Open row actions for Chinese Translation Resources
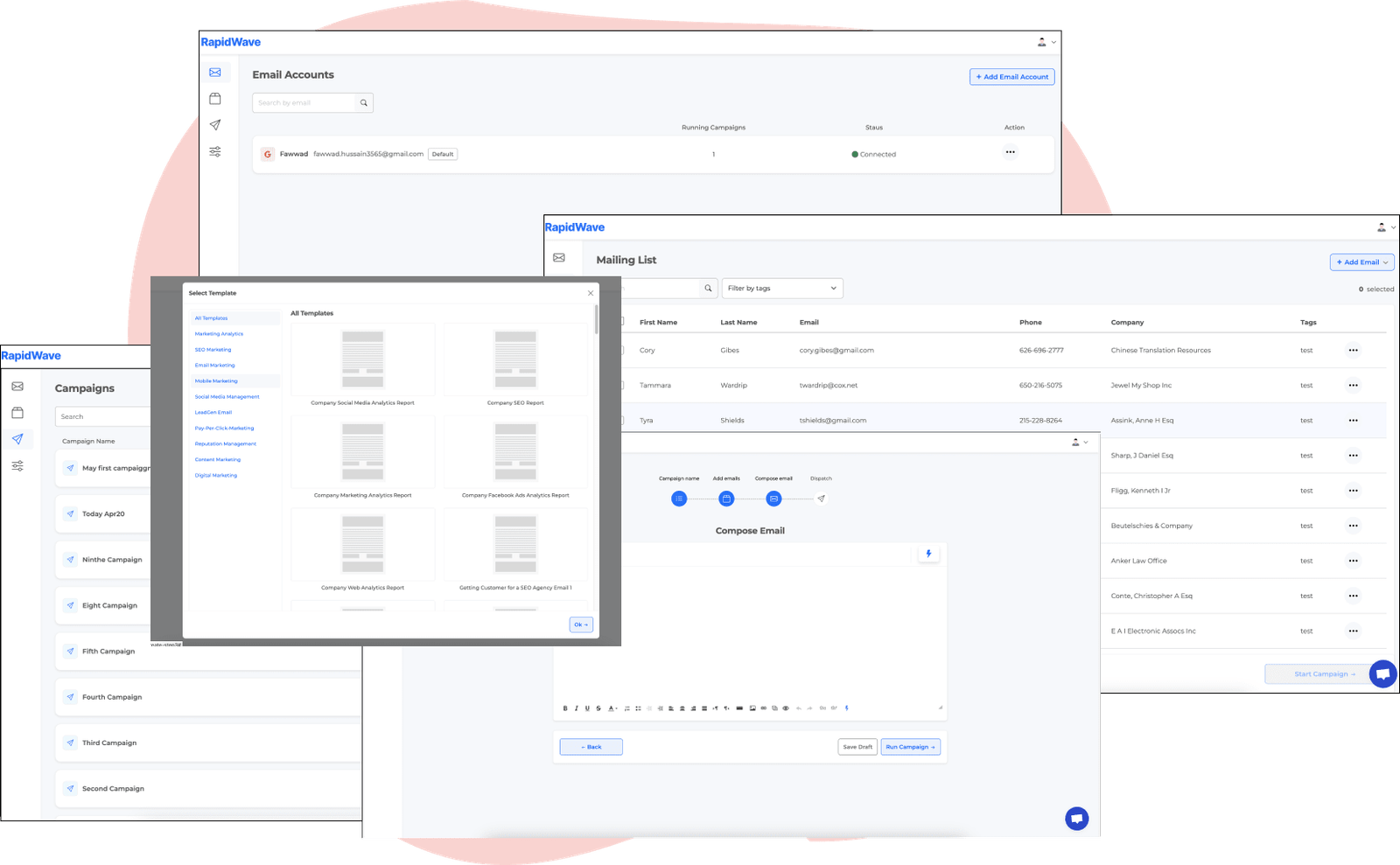This screenshot has height=865, width=1400. coord(1354,351)
